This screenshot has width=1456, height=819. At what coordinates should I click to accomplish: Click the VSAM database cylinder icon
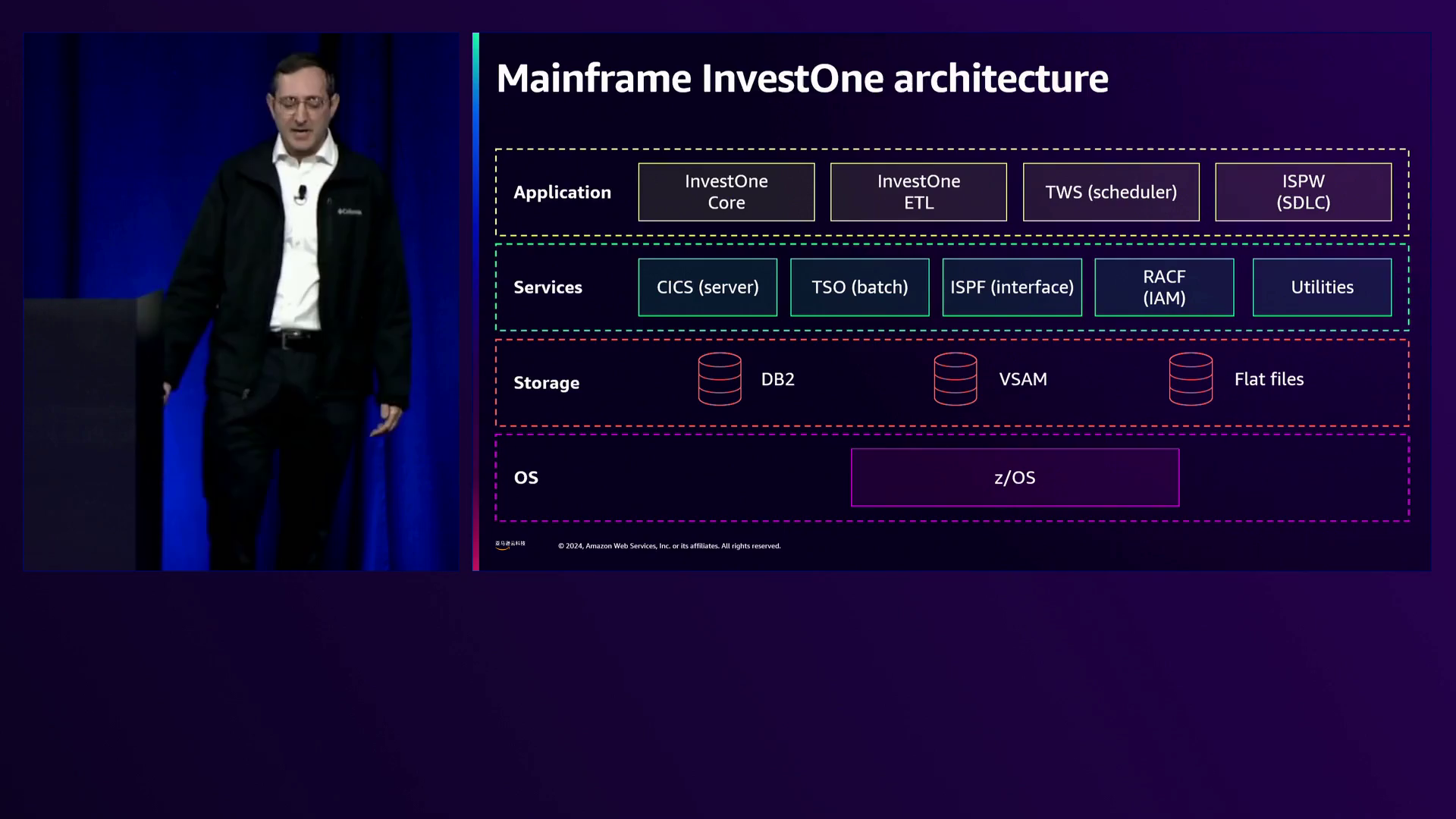click(955, 379)
